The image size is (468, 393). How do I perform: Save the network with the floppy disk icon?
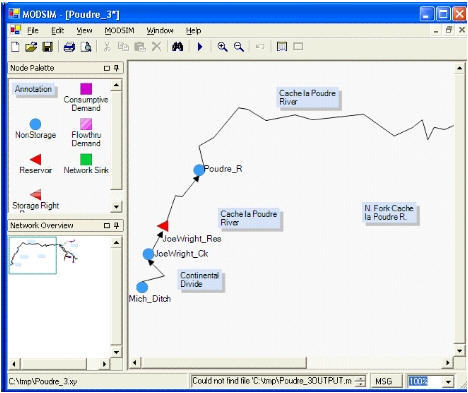coord(48,47)
